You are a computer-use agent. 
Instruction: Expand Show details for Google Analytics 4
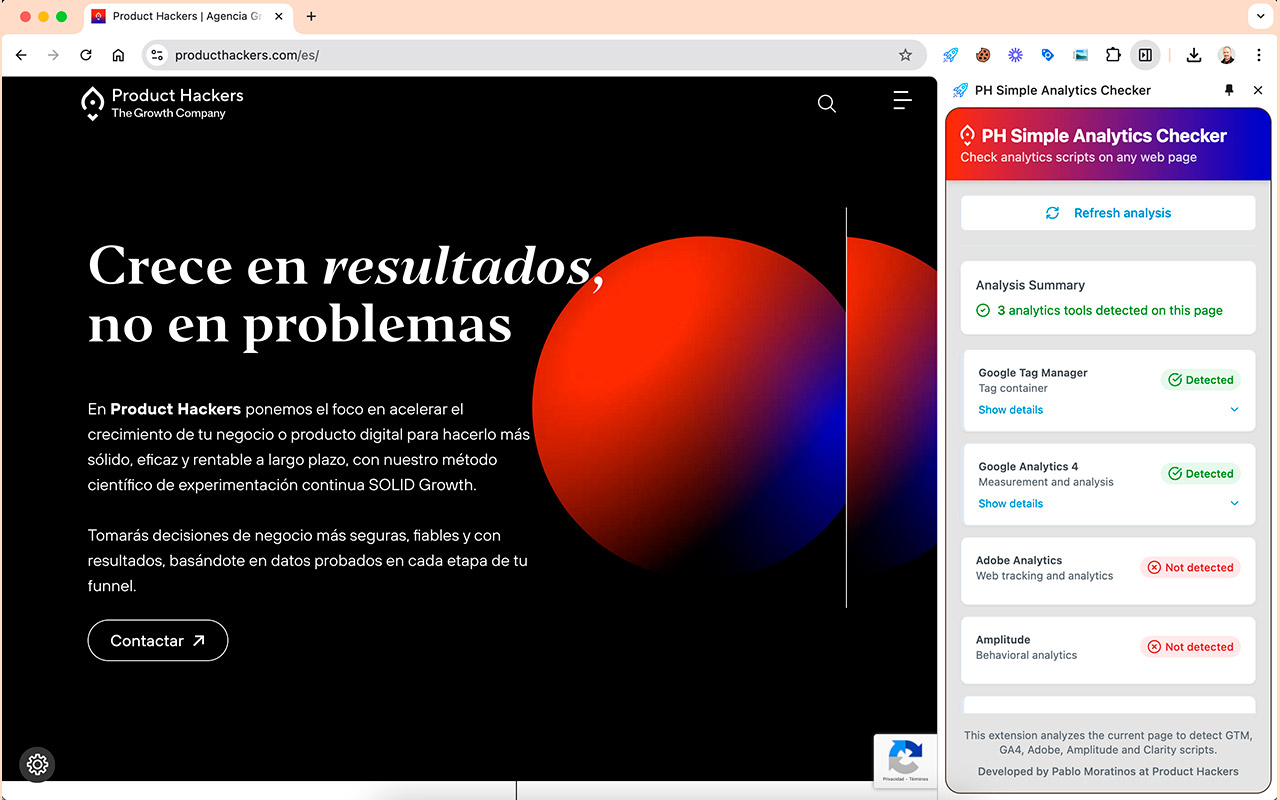[1010, 504]
